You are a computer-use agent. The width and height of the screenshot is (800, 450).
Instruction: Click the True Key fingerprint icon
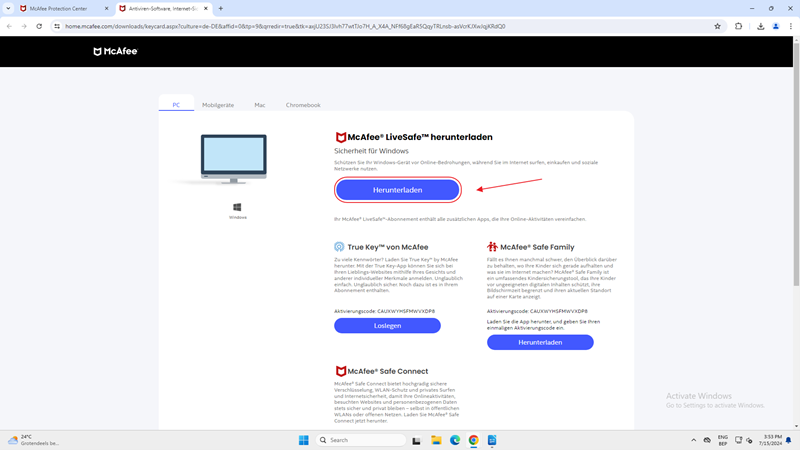(339, 247)
